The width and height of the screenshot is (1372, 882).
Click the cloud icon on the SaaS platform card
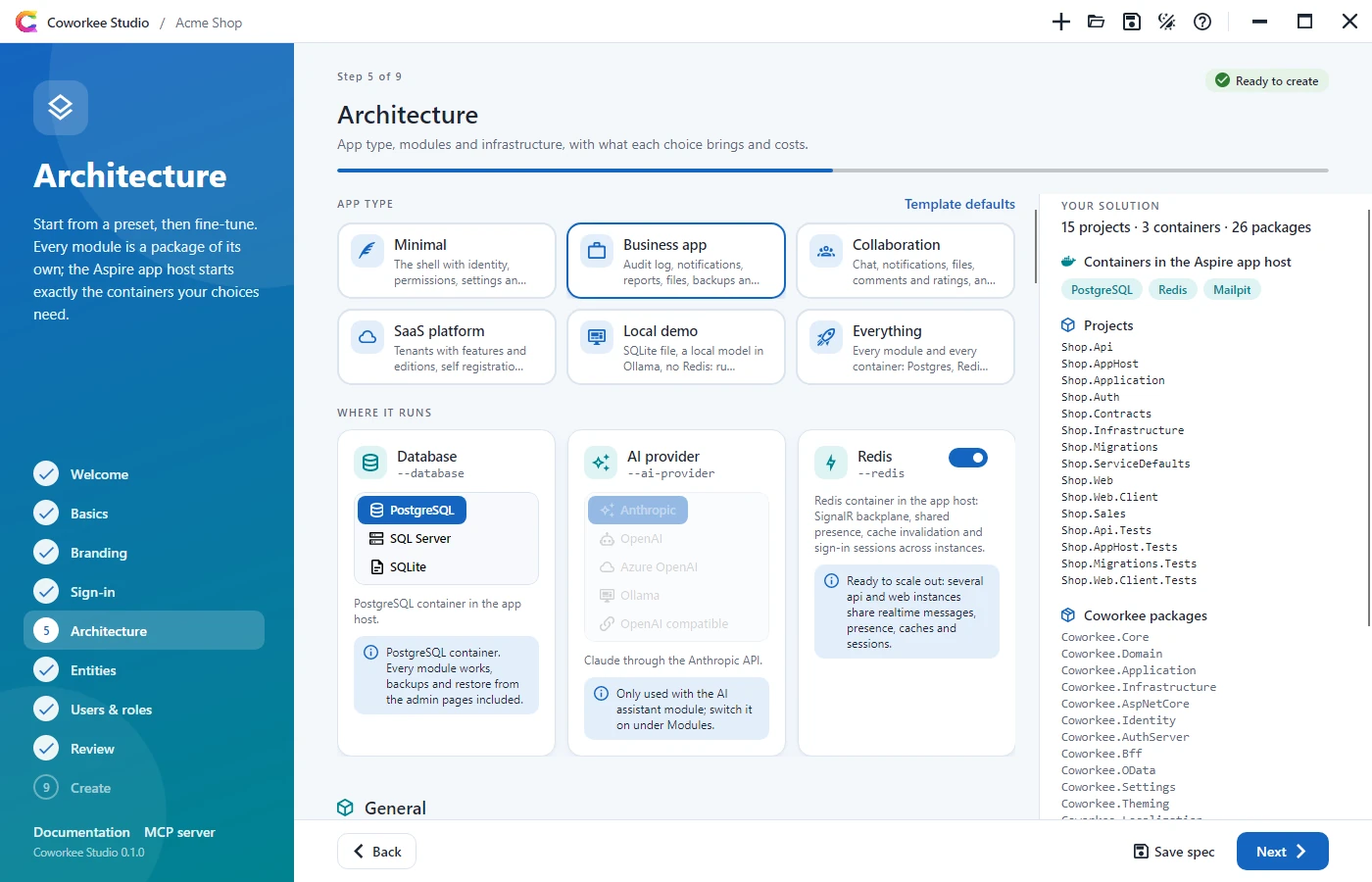(x=367, y=337)
